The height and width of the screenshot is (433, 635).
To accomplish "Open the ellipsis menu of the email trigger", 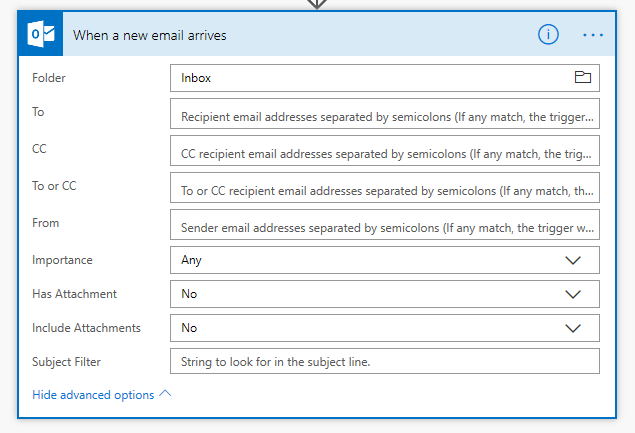I will coord(593,34).
